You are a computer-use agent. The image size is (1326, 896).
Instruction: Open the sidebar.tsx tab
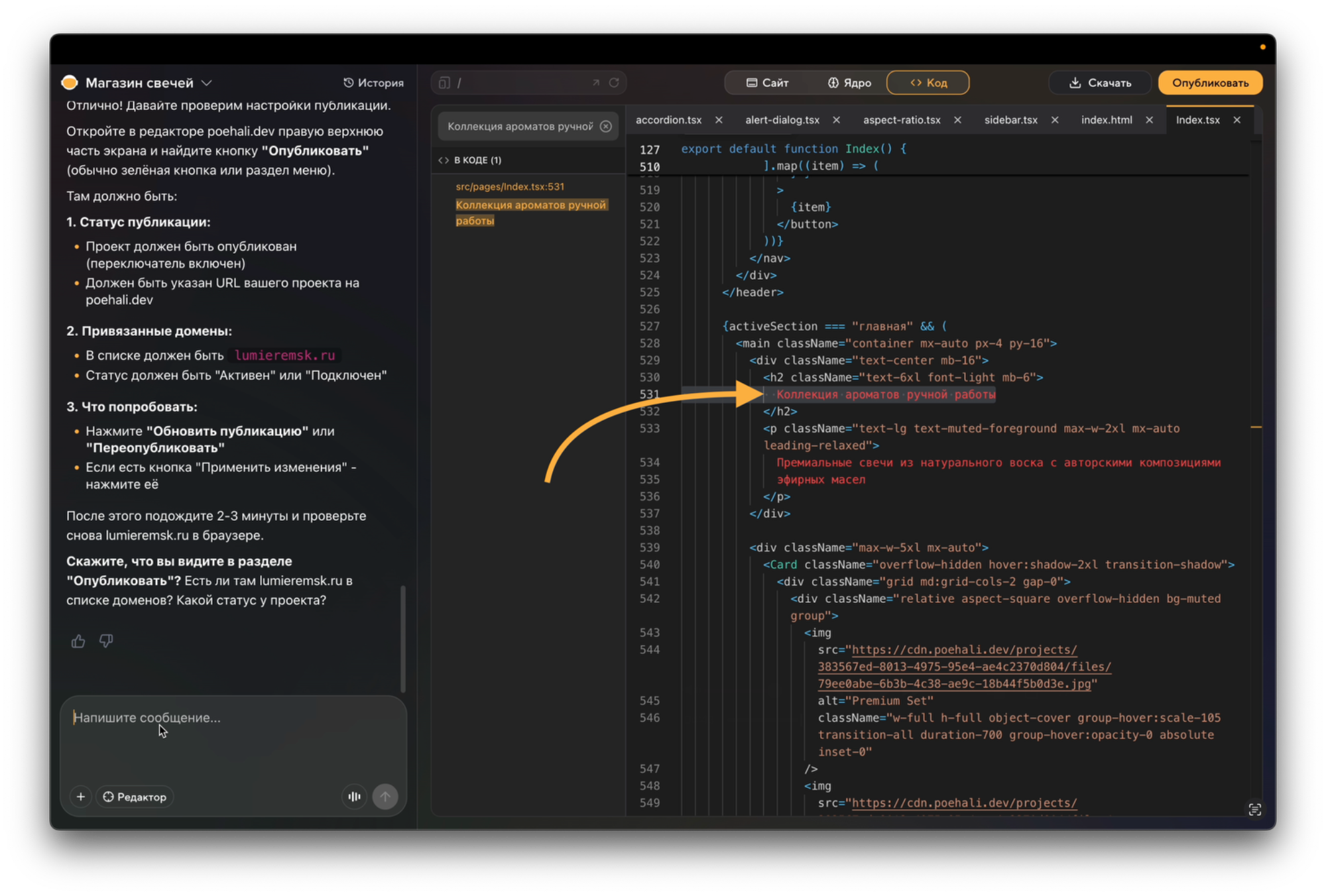click(1010, 120)
